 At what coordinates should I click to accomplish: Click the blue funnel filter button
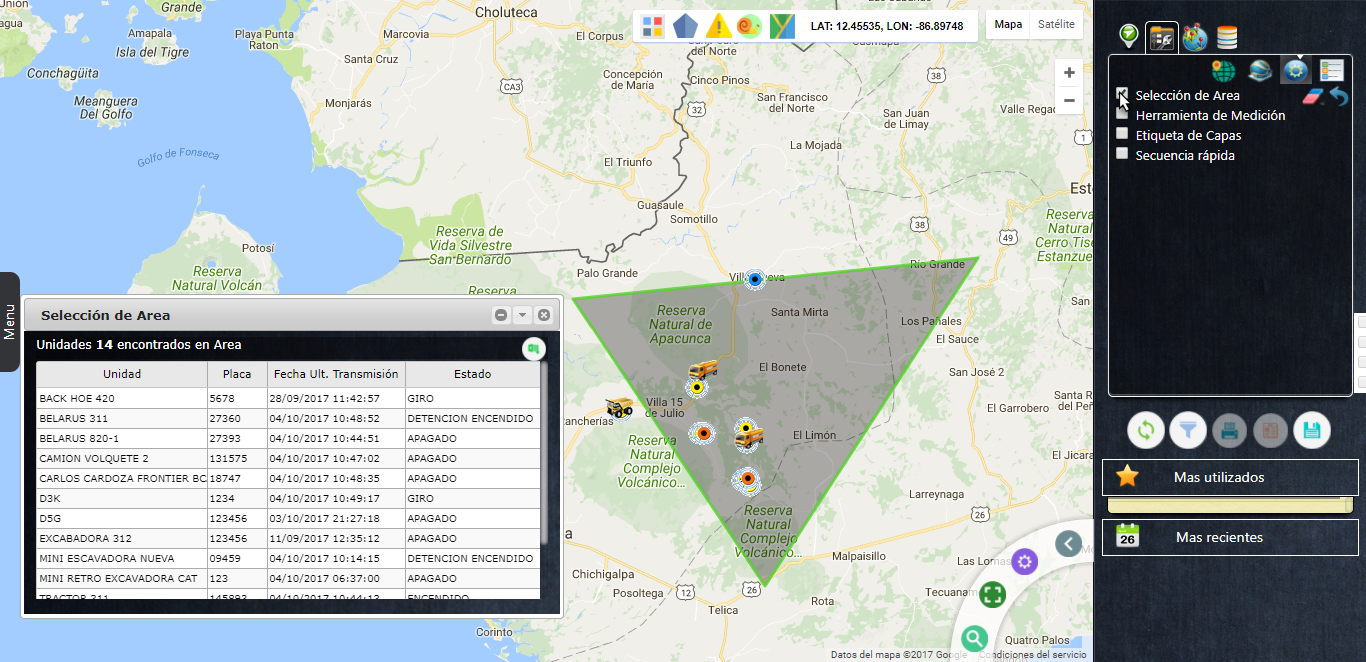(1188, 431)
